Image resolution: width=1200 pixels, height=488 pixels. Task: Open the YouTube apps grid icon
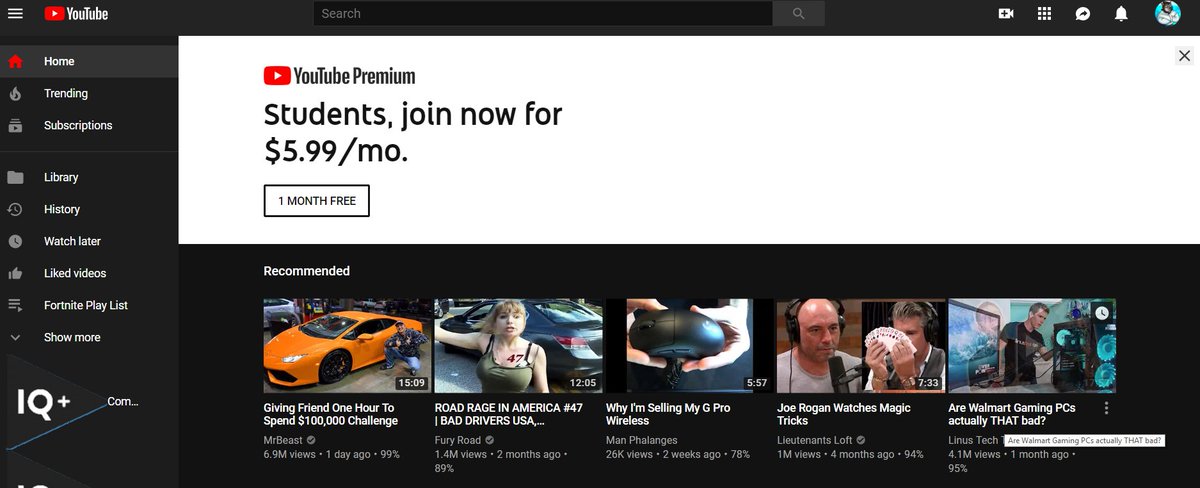(1045, 14)
